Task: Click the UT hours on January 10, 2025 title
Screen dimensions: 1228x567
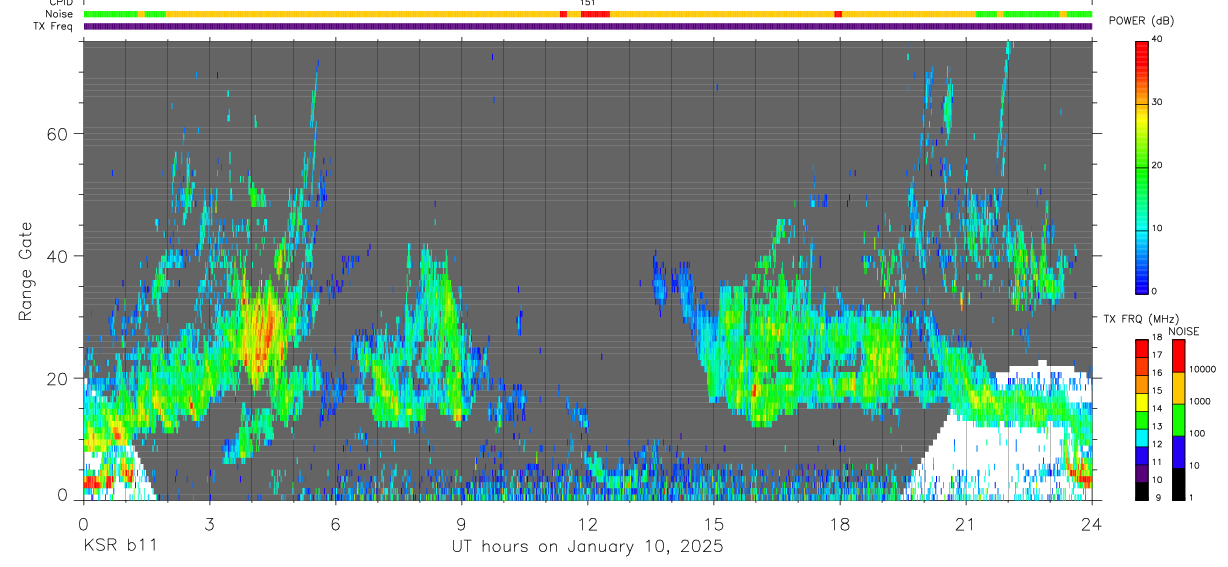Action: (587, 547)
